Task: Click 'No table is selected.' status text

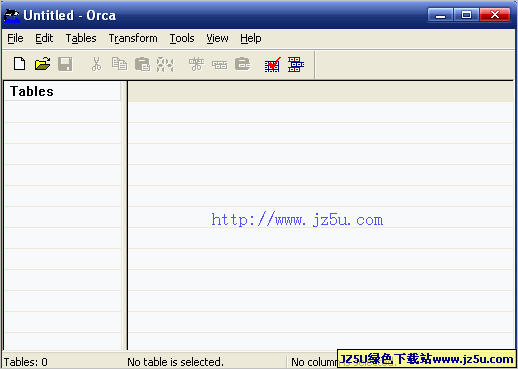Action: coord(175,362)
